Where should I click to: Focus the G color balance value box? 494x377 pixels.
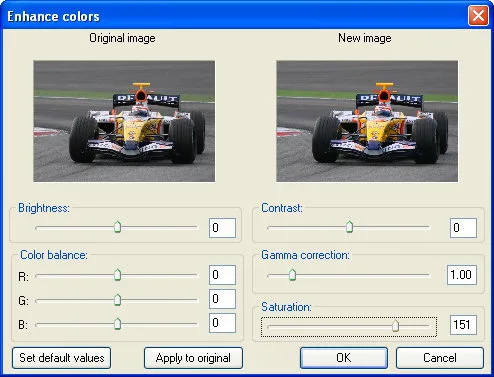coord(222,299)
